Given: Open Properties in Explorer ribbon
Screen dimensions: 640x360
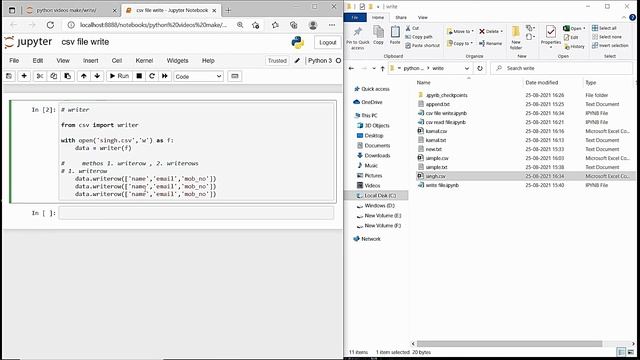Looking at the screenshot, I should (x=551, y=37).
